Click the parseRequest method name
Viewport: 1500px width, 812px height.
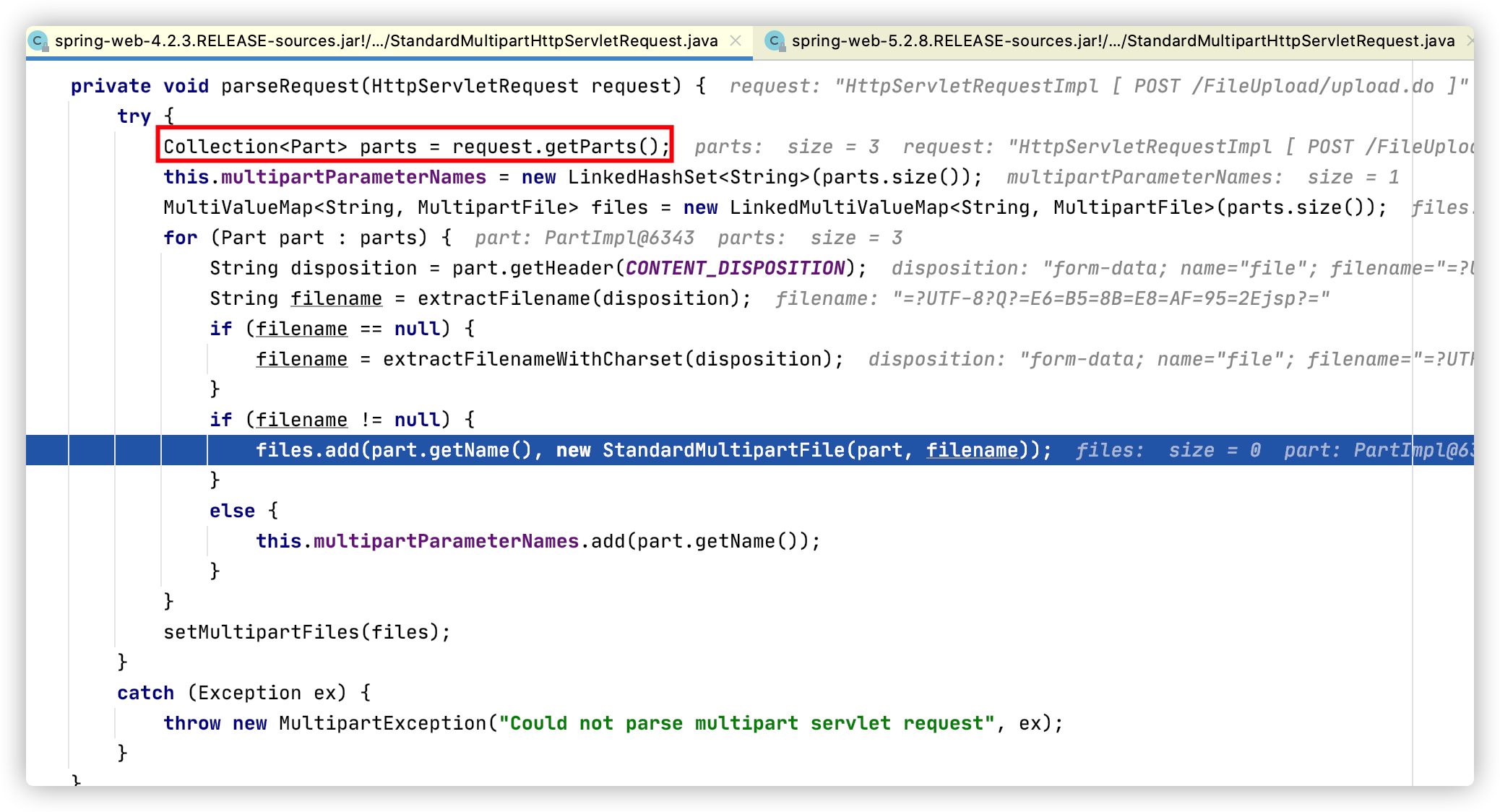[290, 86]
